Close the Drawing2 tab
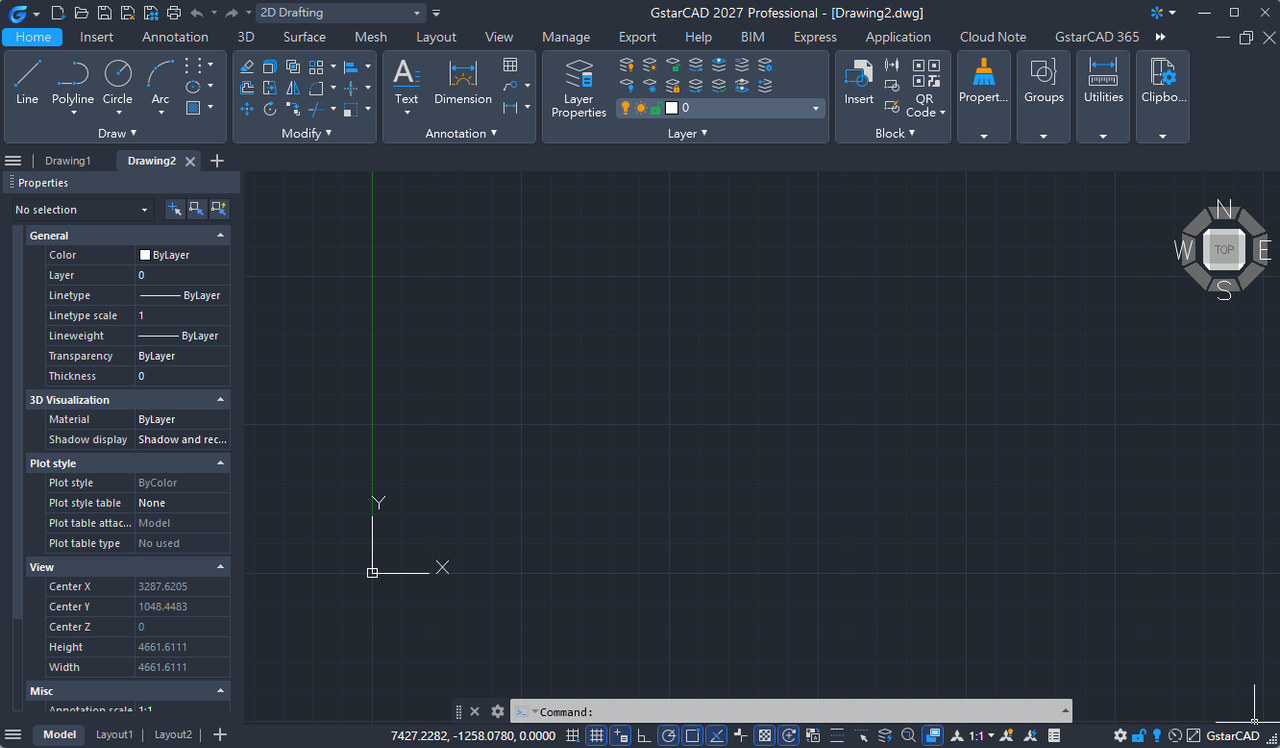The height and width of the screenshot is (748, 1280). 190,161
